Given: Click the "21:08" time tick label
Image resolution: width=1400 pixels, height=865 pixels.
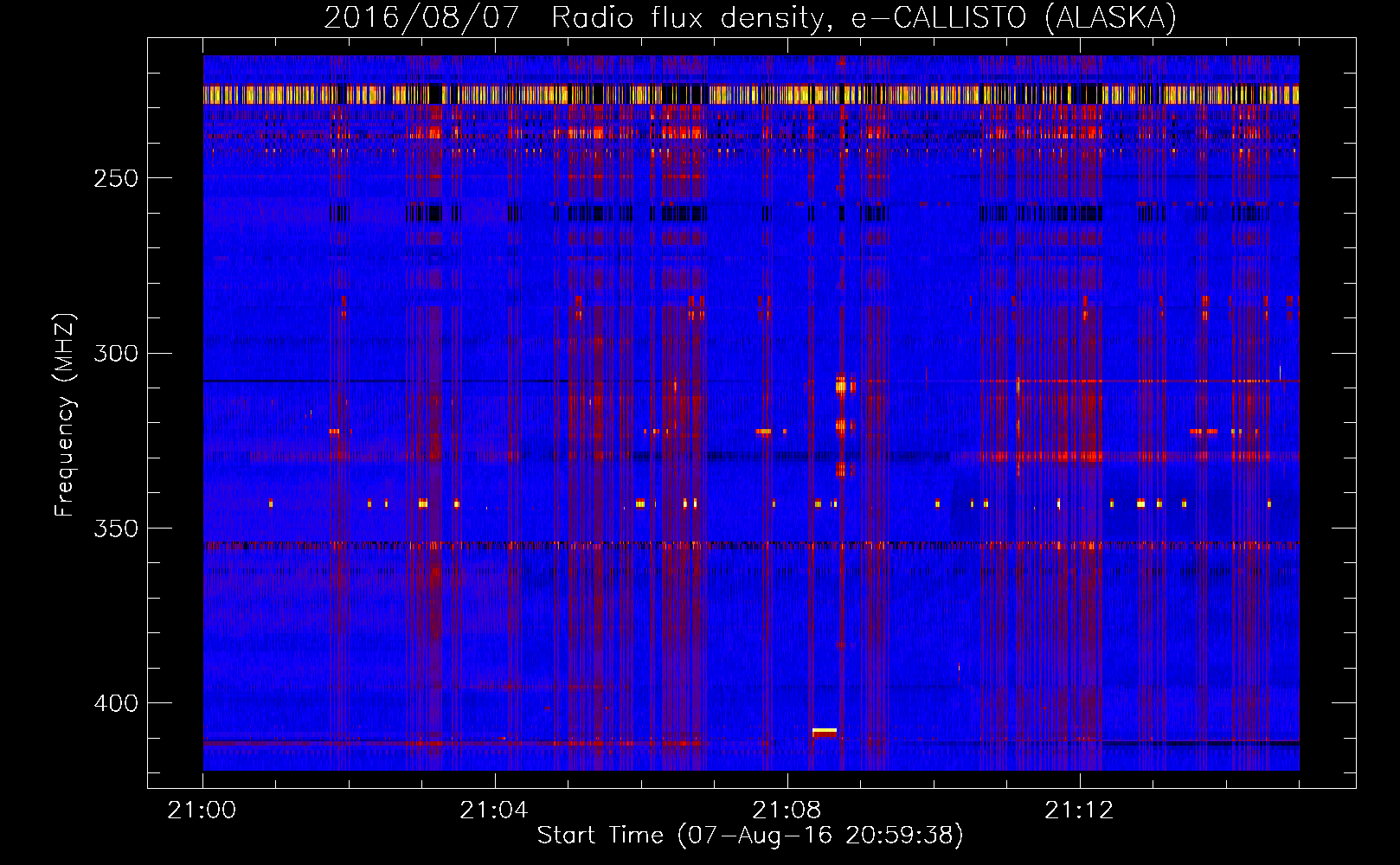Looking at the screenshot, I should [787, 811].
